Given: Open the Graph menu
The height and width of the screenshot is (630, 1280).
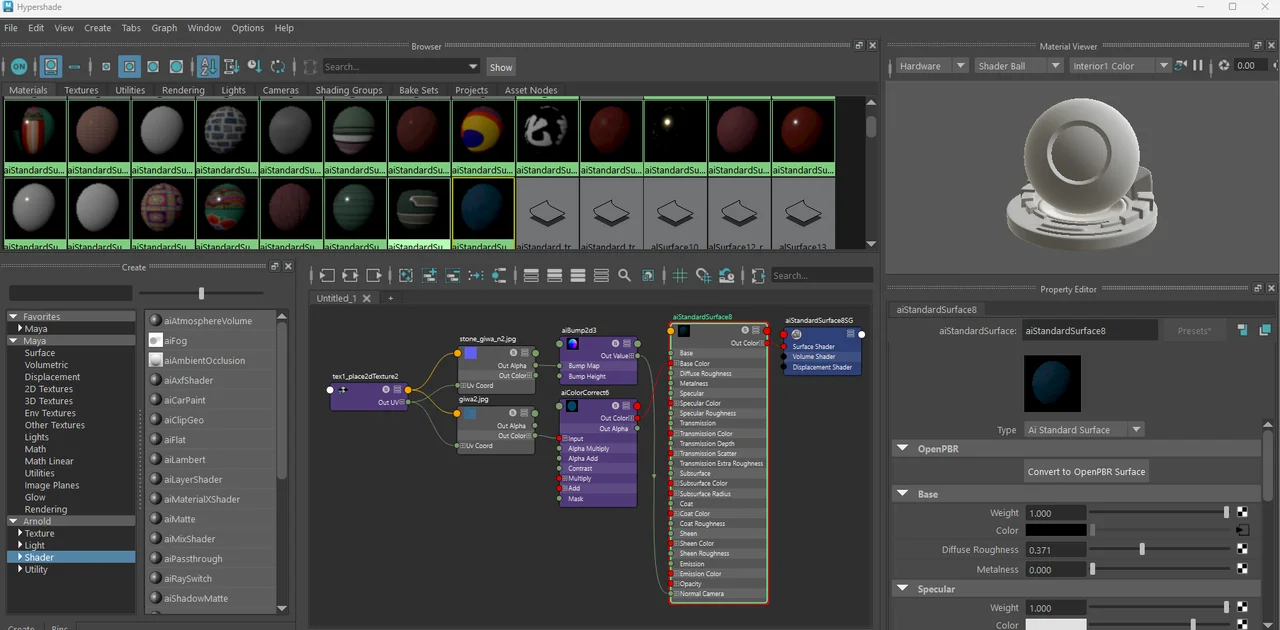Looking at the screenshot, I should 164,28.
